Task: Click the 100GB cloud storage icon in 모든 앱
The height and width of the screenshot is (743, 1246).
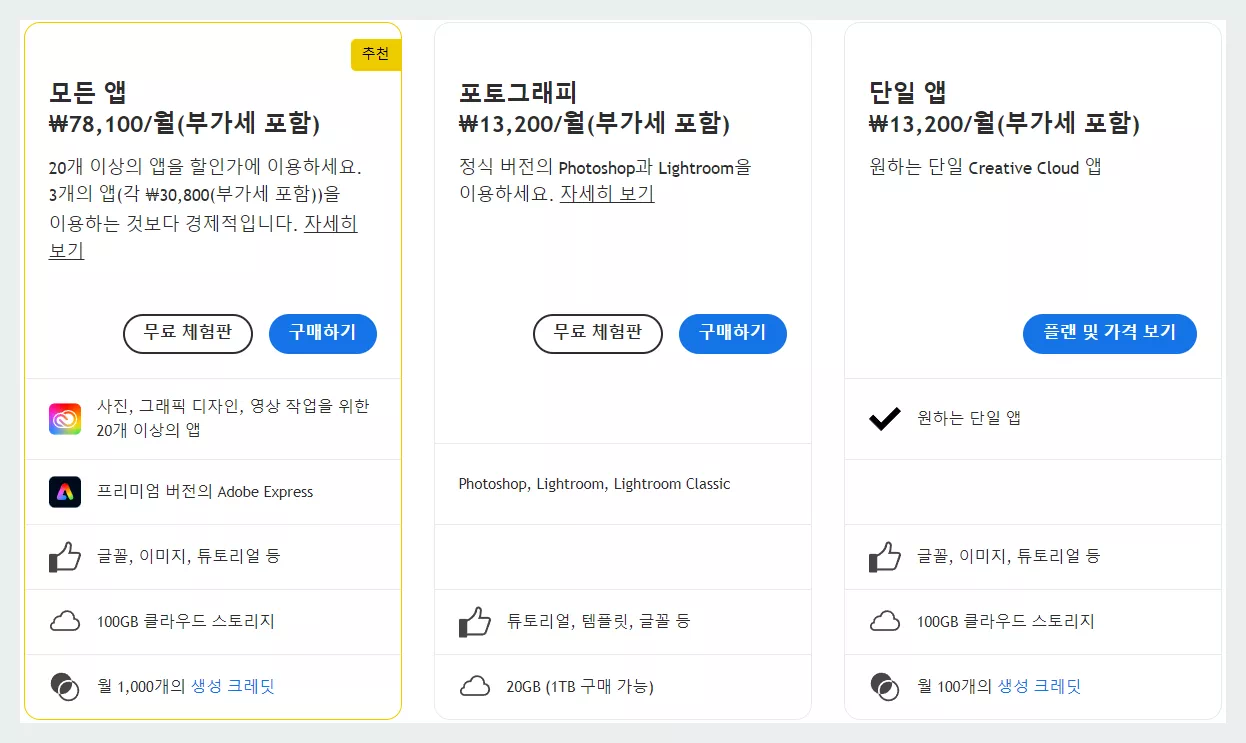Action: [x=64, y=621]
